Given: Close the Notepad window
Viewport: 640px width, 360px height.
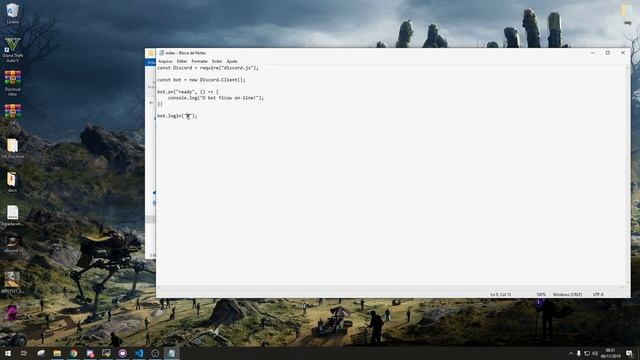Looking at the screenshot, I should 623,53.
